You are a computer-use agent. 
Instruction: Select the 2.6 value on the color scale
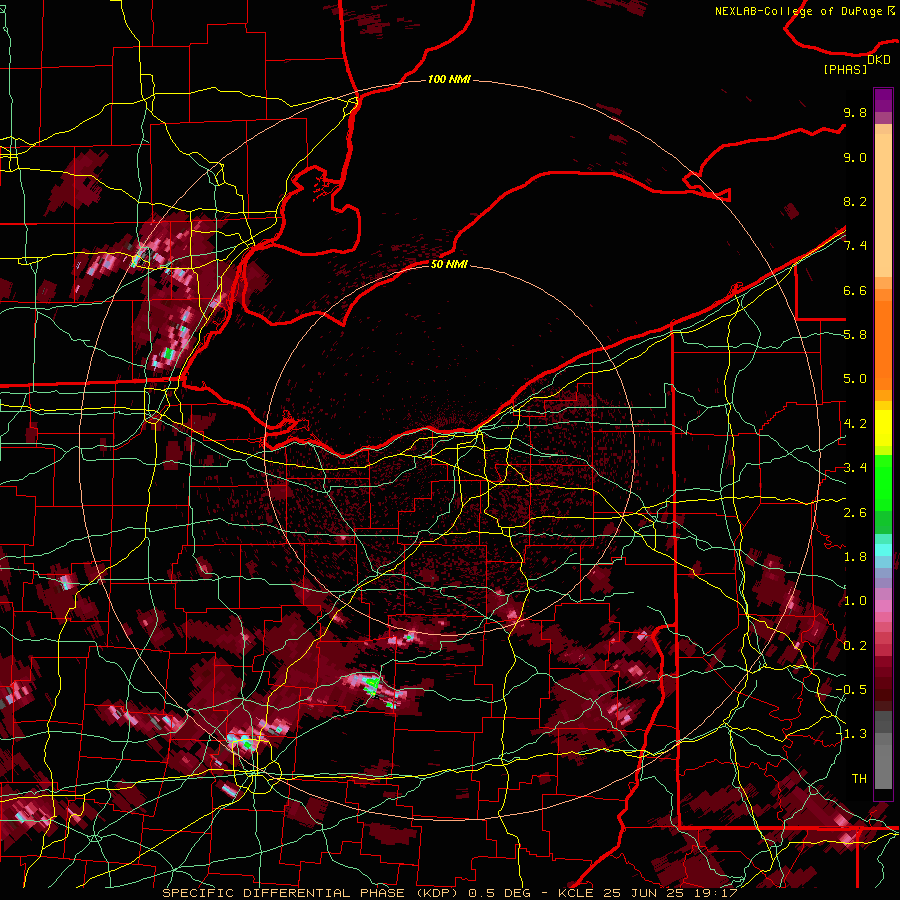click(x=855, y=513)
